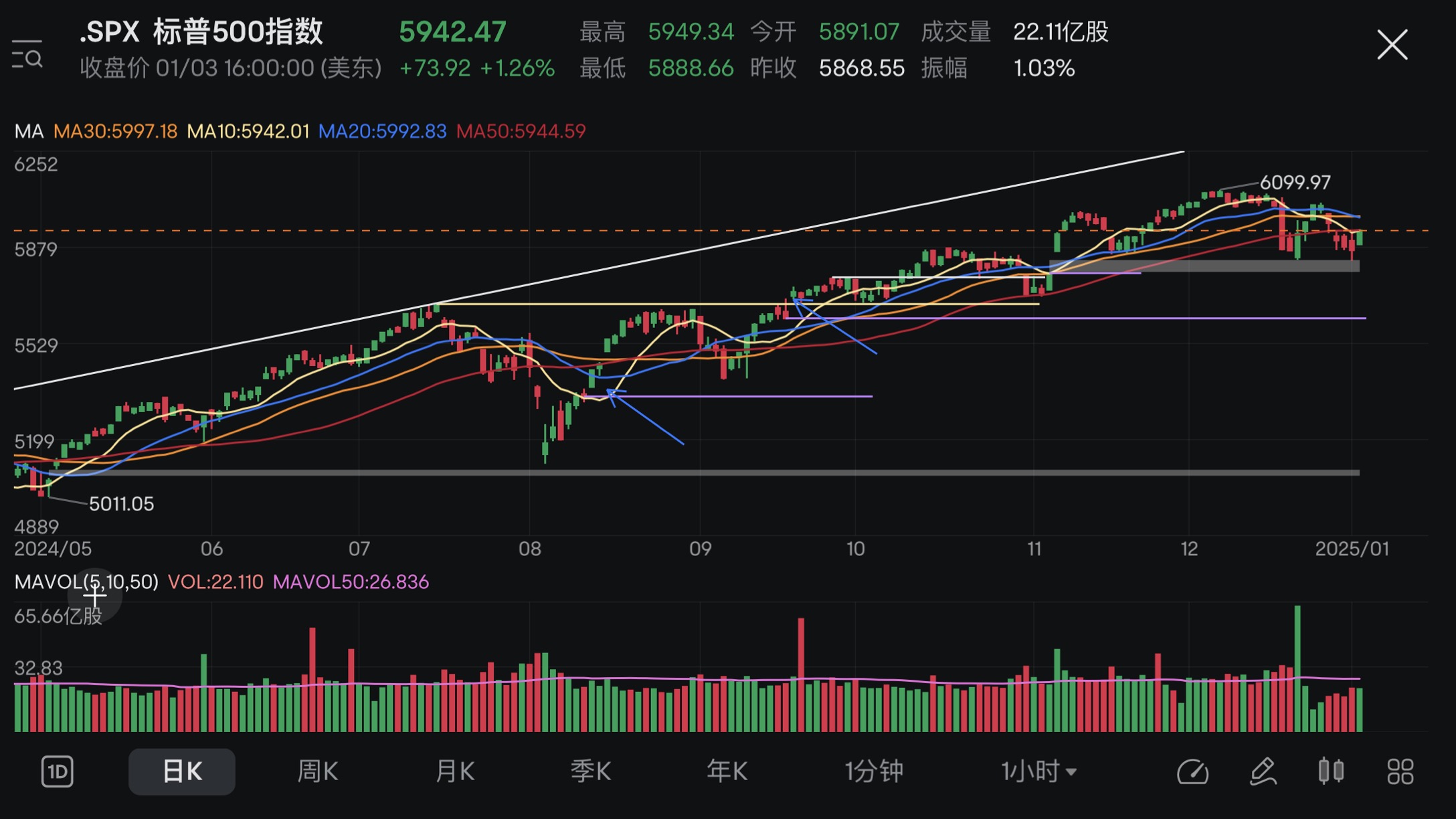Click the 振幅 value 1.03%

click(1044, 68)
